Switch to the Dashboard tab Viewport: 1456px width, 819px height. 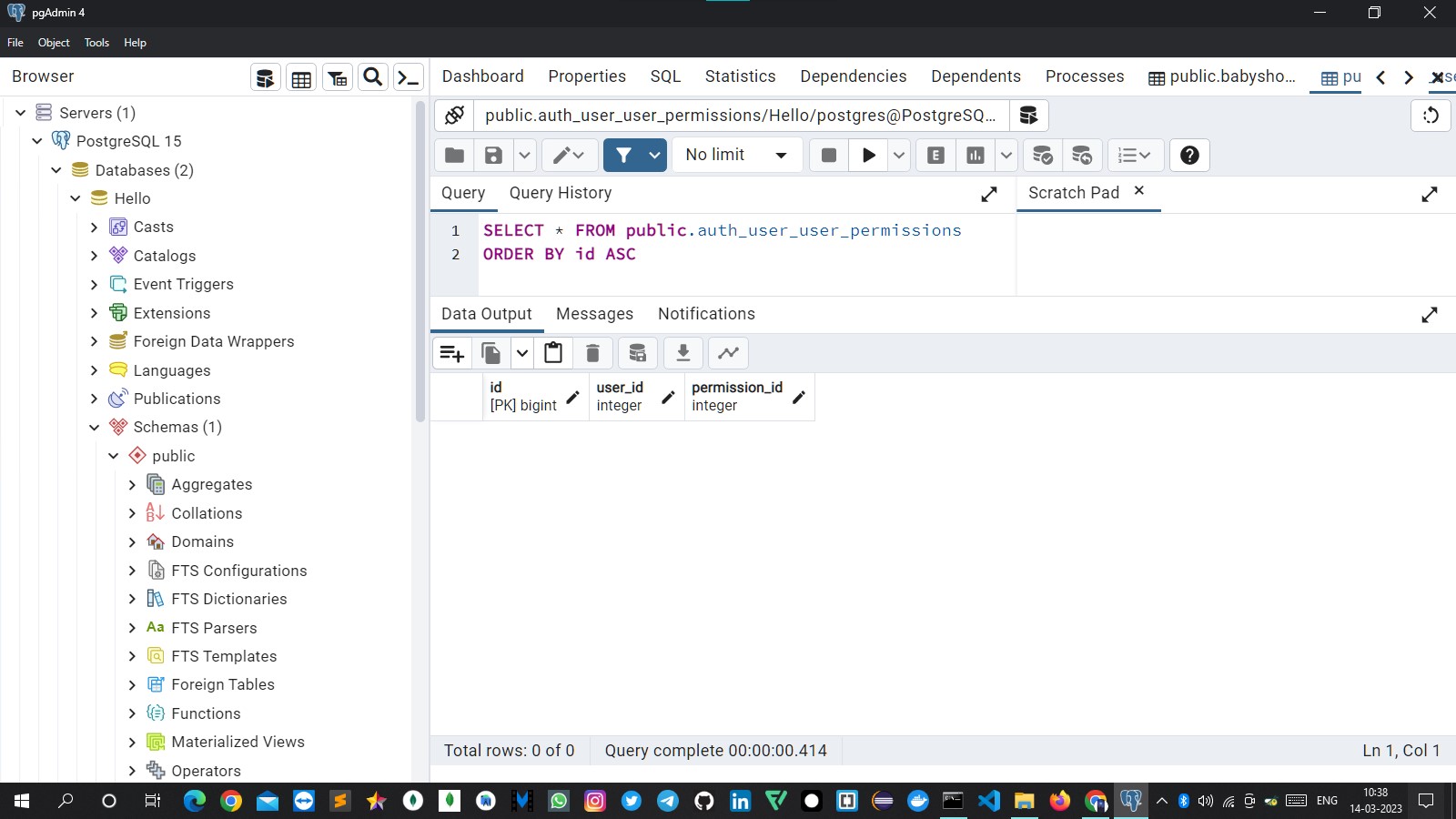[x=483, y=76]
